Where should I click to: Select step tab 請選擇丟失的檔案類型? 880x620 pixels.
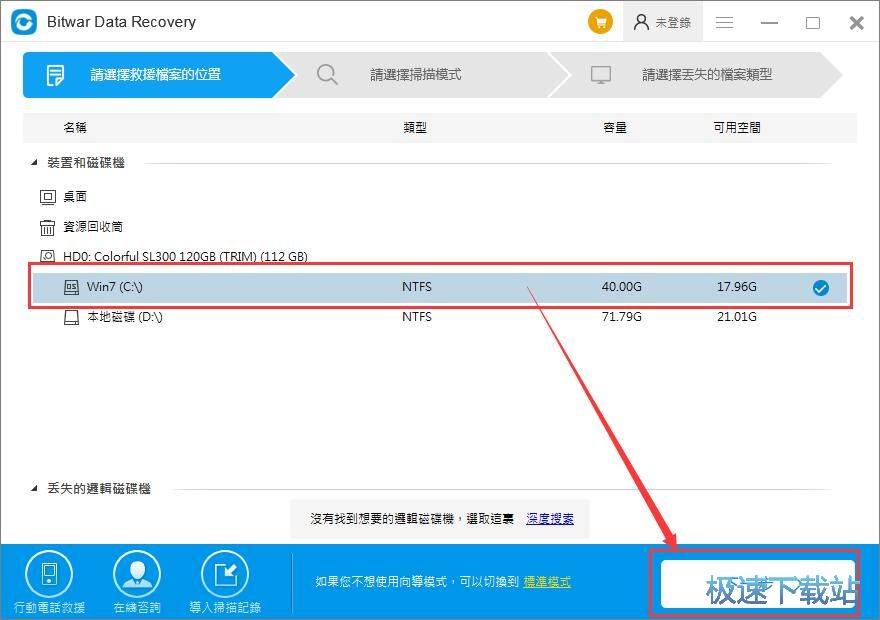[696, 75]
